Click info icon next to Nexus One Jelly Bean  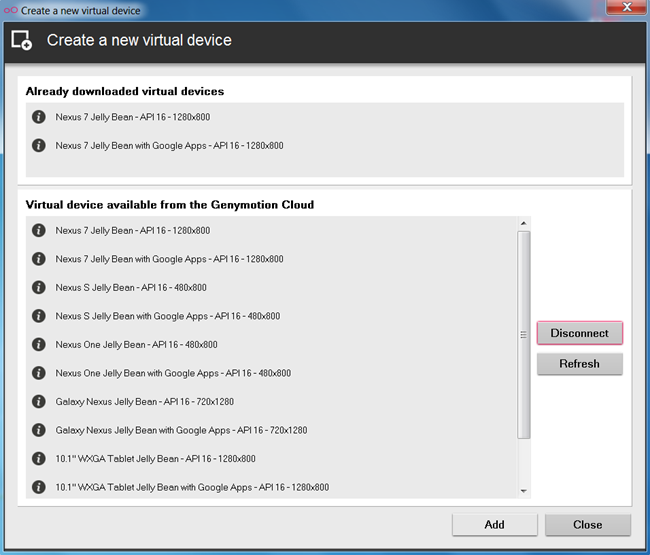[39, 344]
